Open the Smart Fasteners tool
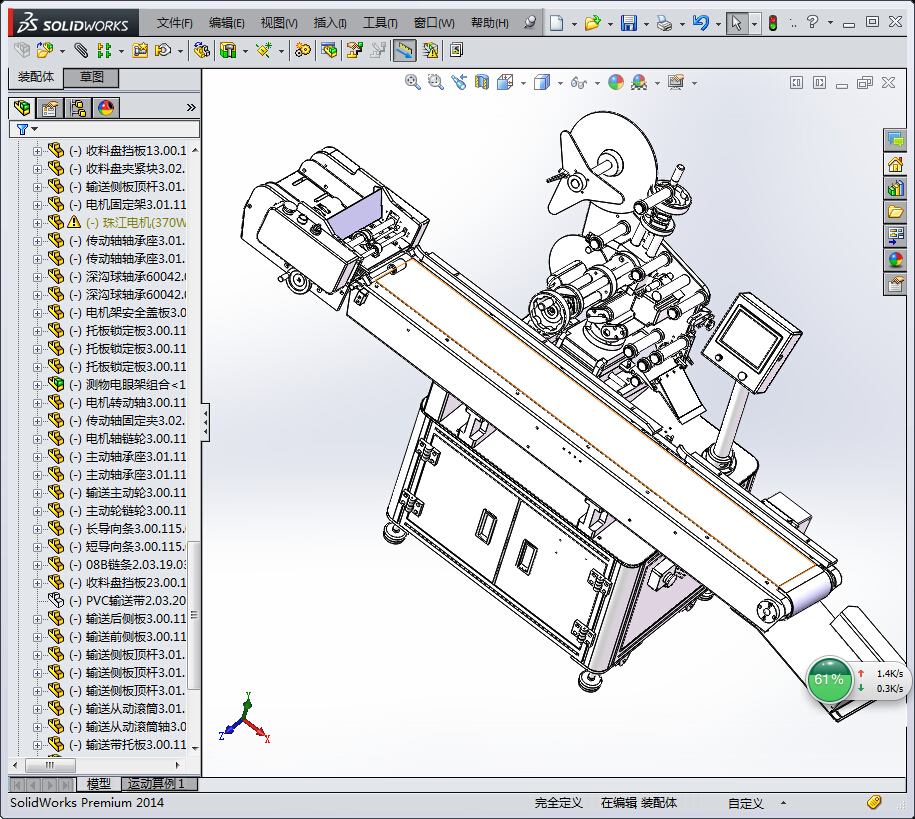This screenshot has width=915, height=819. coord(140,51)
